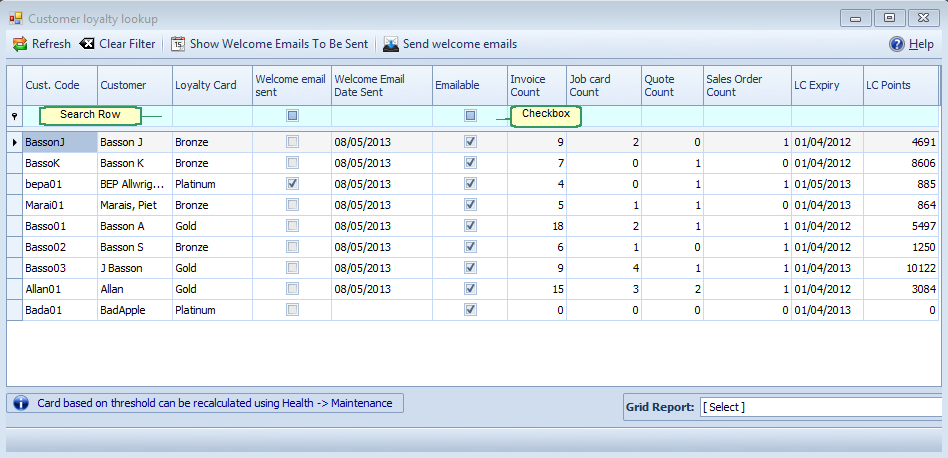
Task: Click the calendar icon for Show Welcome Emails
Action: coord(178,44)
